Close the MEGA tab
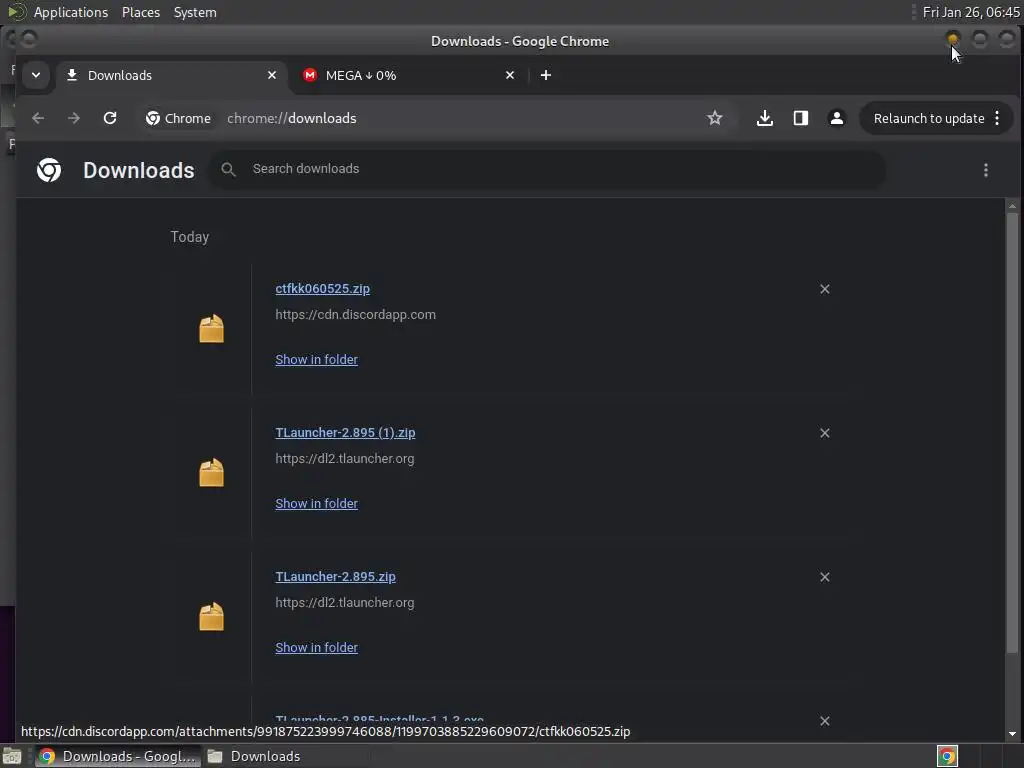Viewport: 1024px width, 768px height. click(x=510, y=75)
